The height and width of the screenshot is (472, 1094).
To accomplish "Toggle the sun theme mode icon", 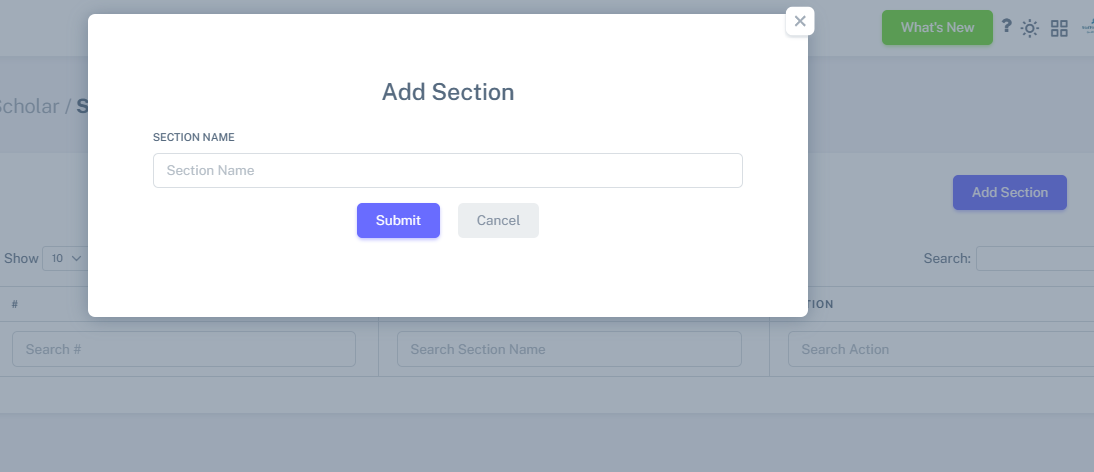I will point(1029,28).
